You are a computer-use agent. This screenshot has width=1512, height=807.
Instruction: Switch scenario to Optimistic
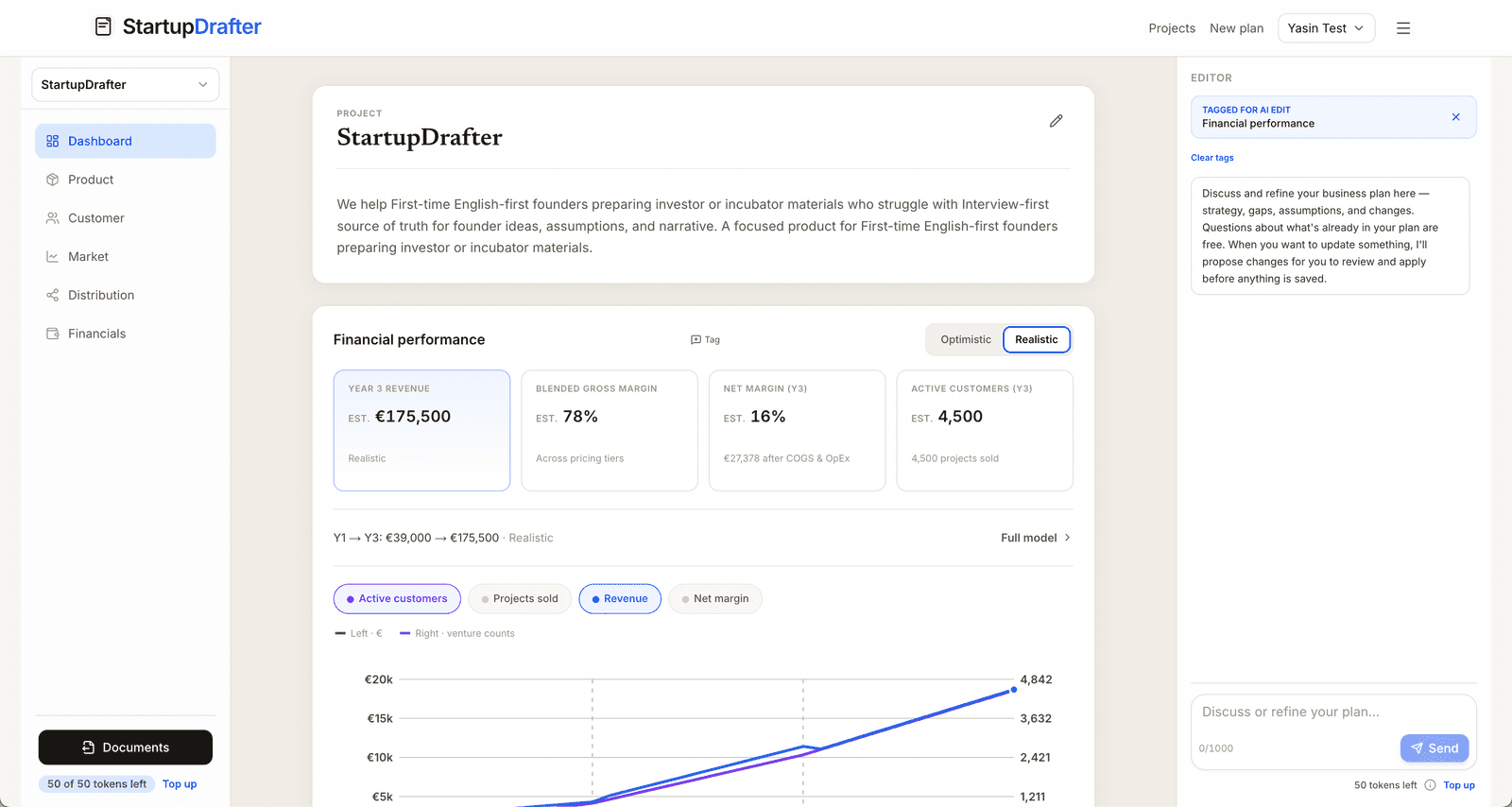[x=966, y=339]
